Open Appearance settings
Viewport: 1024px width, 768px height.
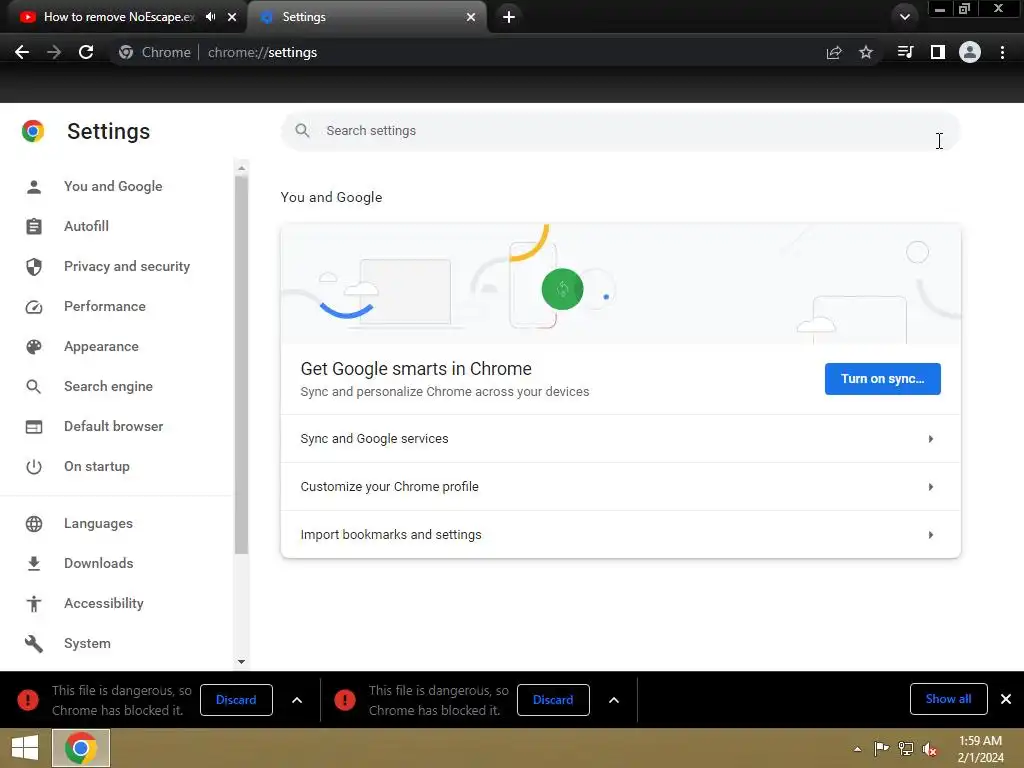[x=101, y=347]
